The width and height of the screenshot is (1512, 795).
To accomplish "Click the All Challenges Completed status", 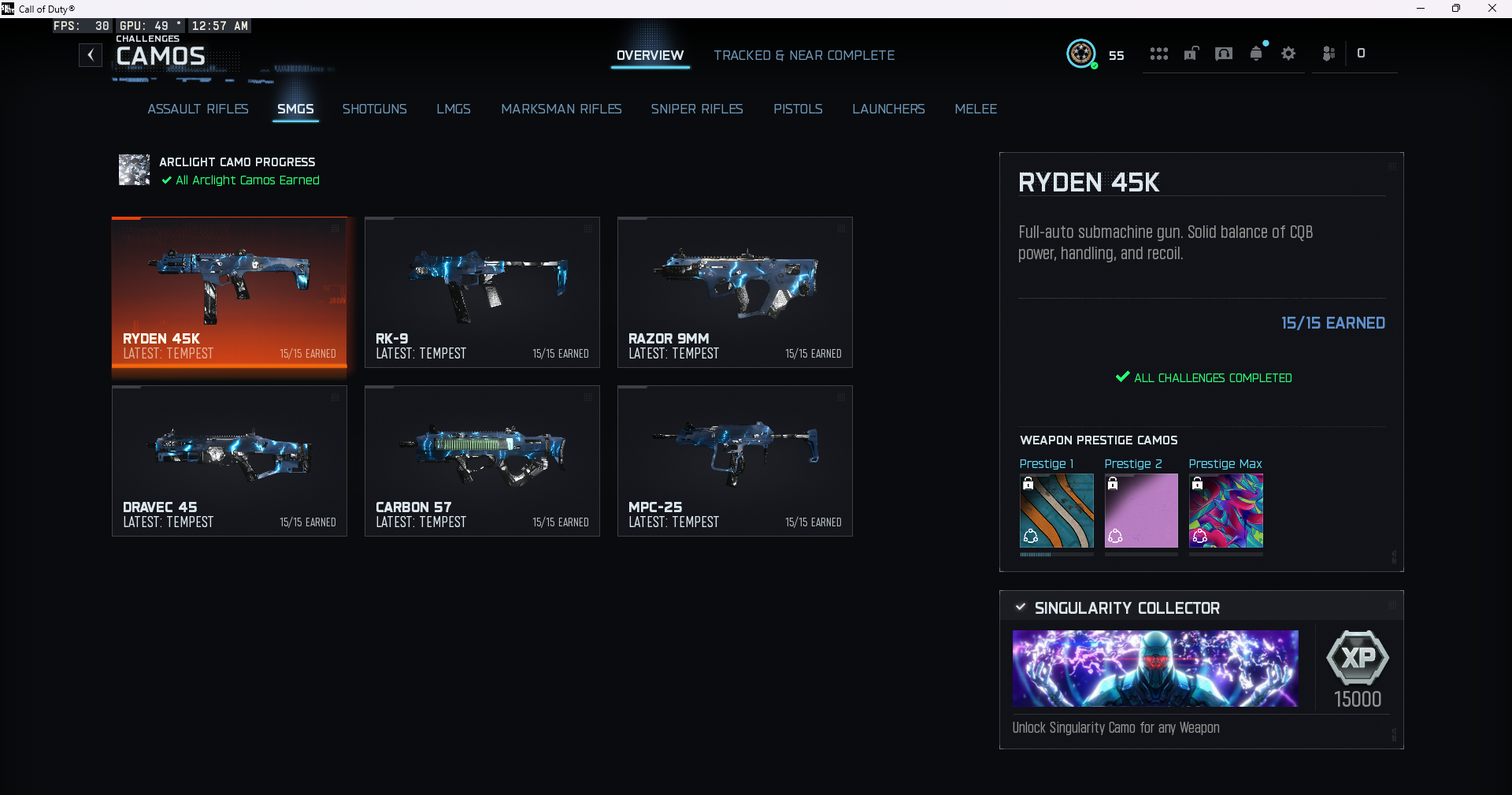I will (1203, 377).
